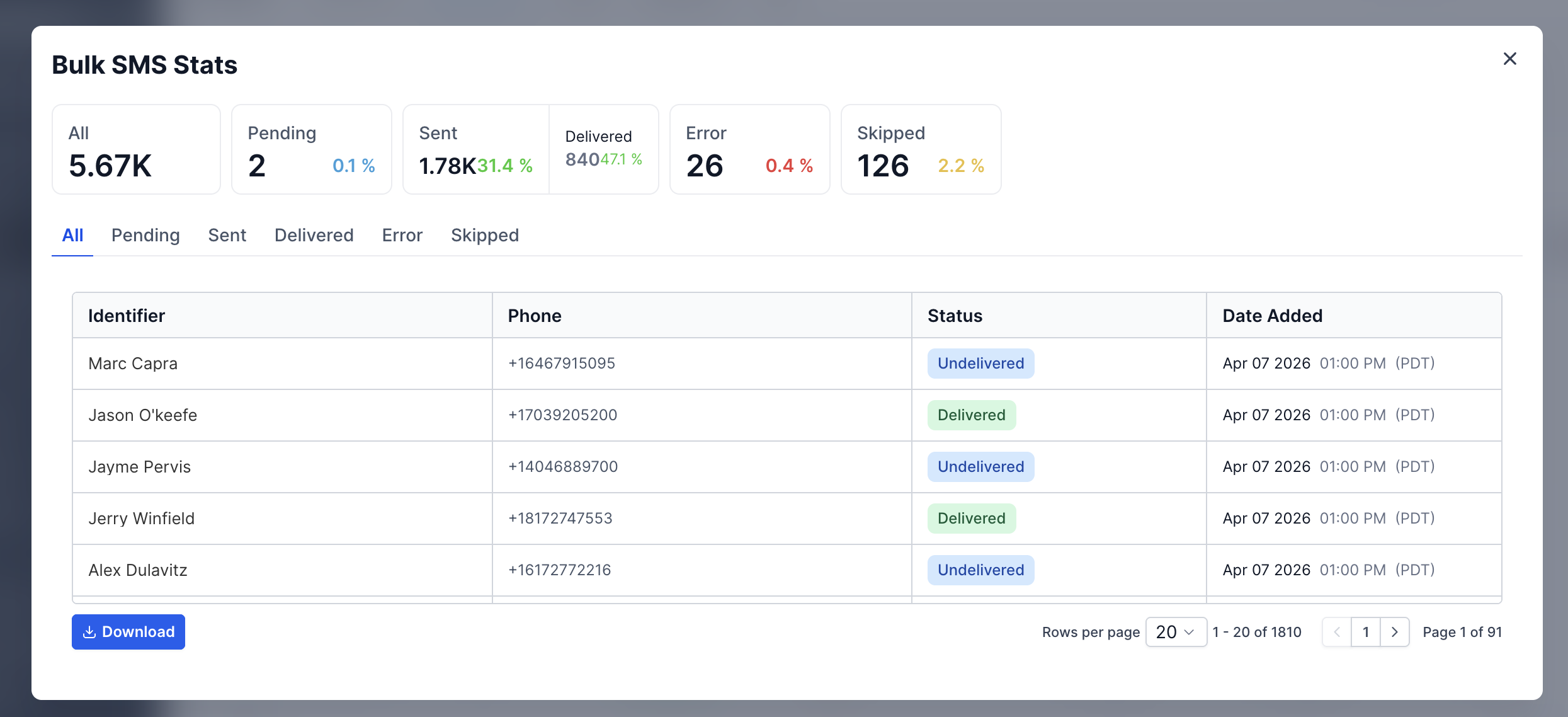
Task: Select the All tab
Action: click(72, 235)
